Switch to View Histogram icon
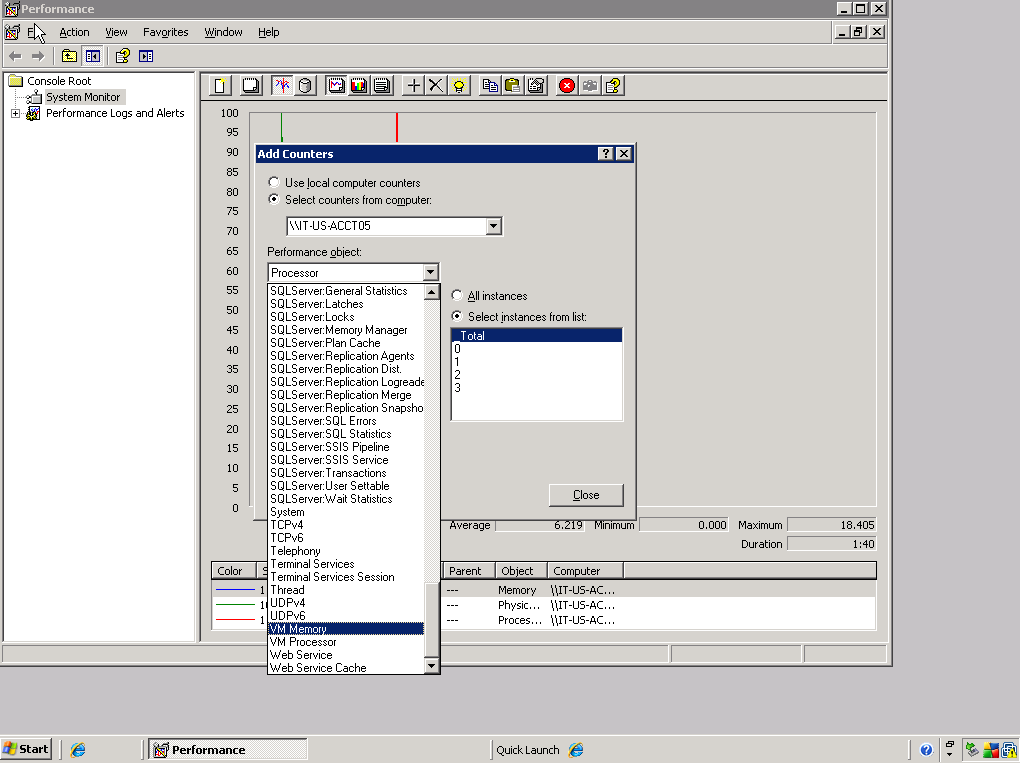 359,86
